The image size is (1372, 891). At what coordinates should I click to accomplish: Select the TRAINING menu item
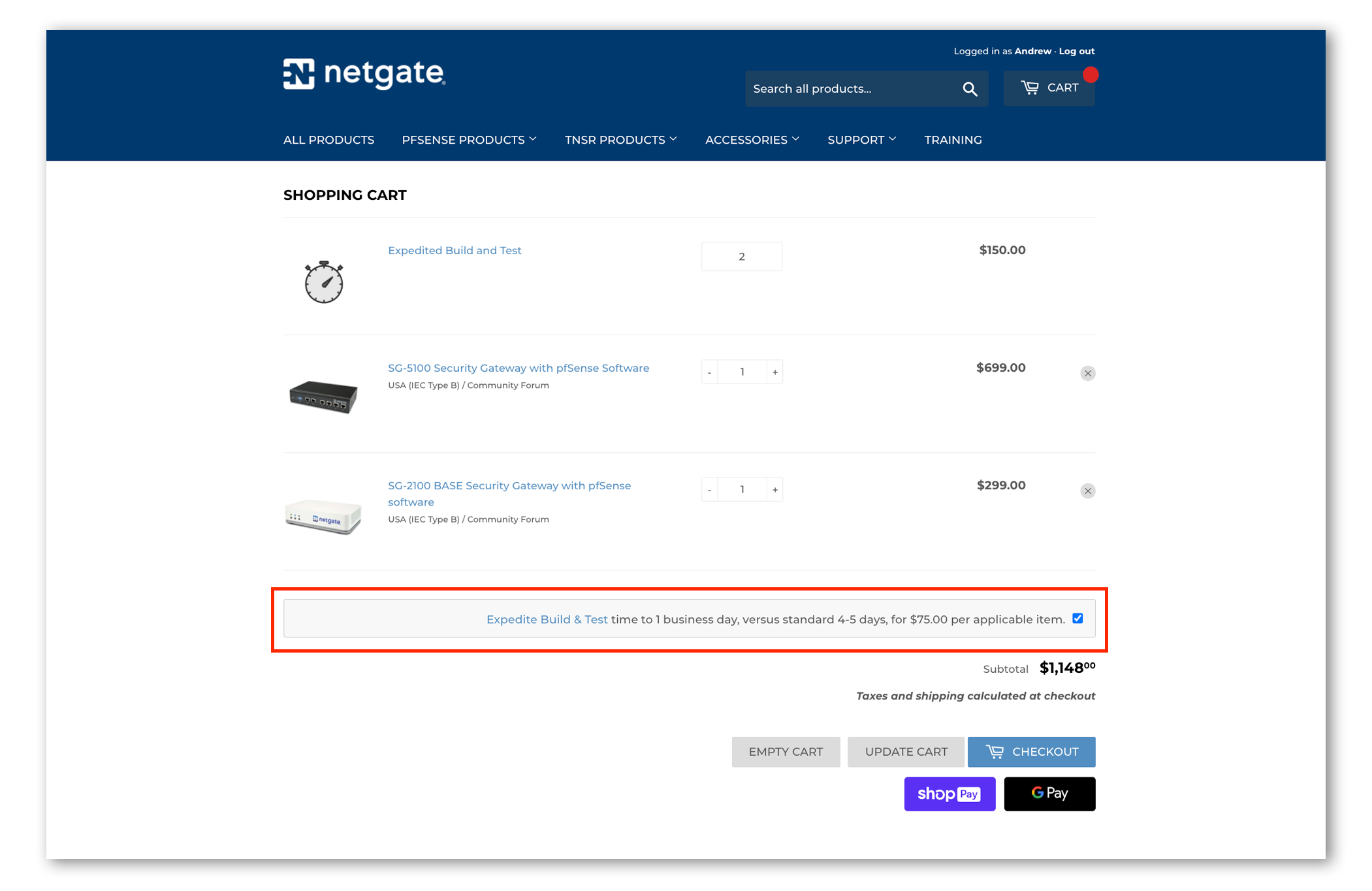[953, 139]
